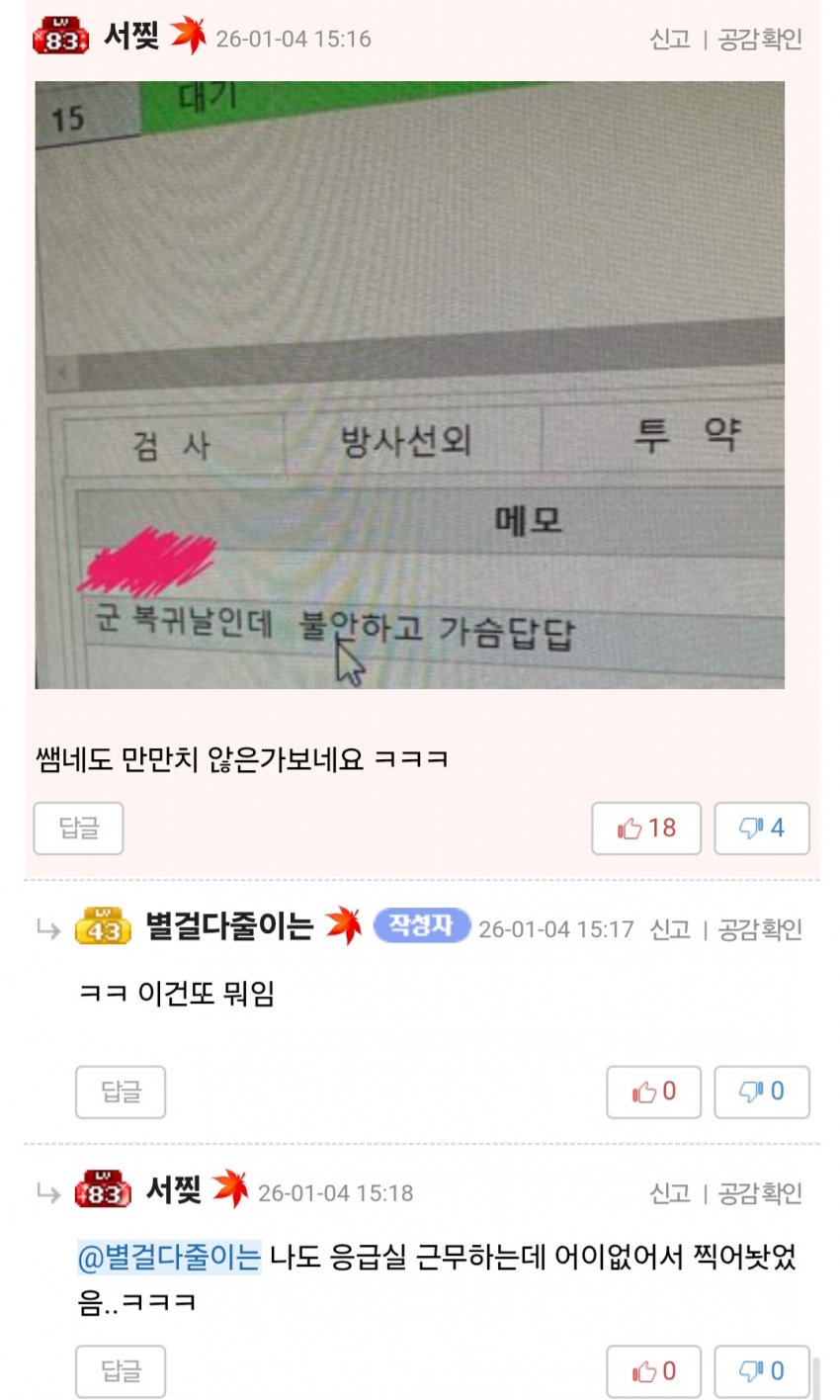Click the level 43 badge next to 별걸다줄이는

click(x=103, y=926)
